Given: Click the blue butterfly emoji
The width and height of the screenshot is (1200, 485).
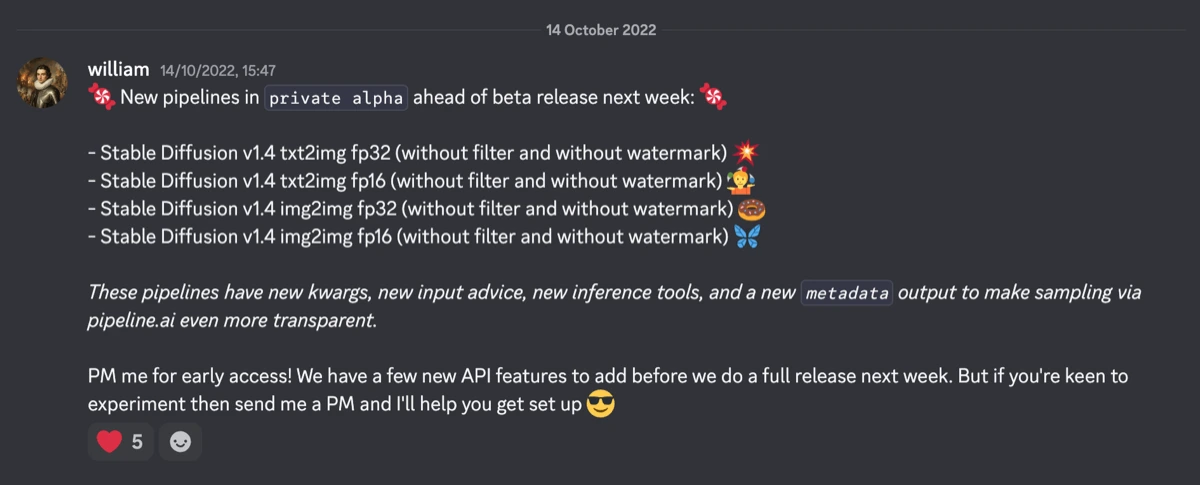Looking at the screenshot, I should (x=746, y=237).
